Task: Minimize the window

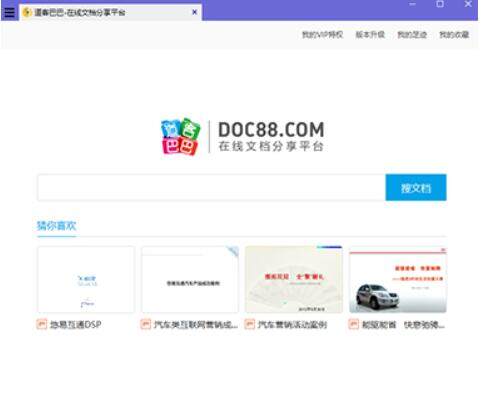Action: click(x=412, y=4)
